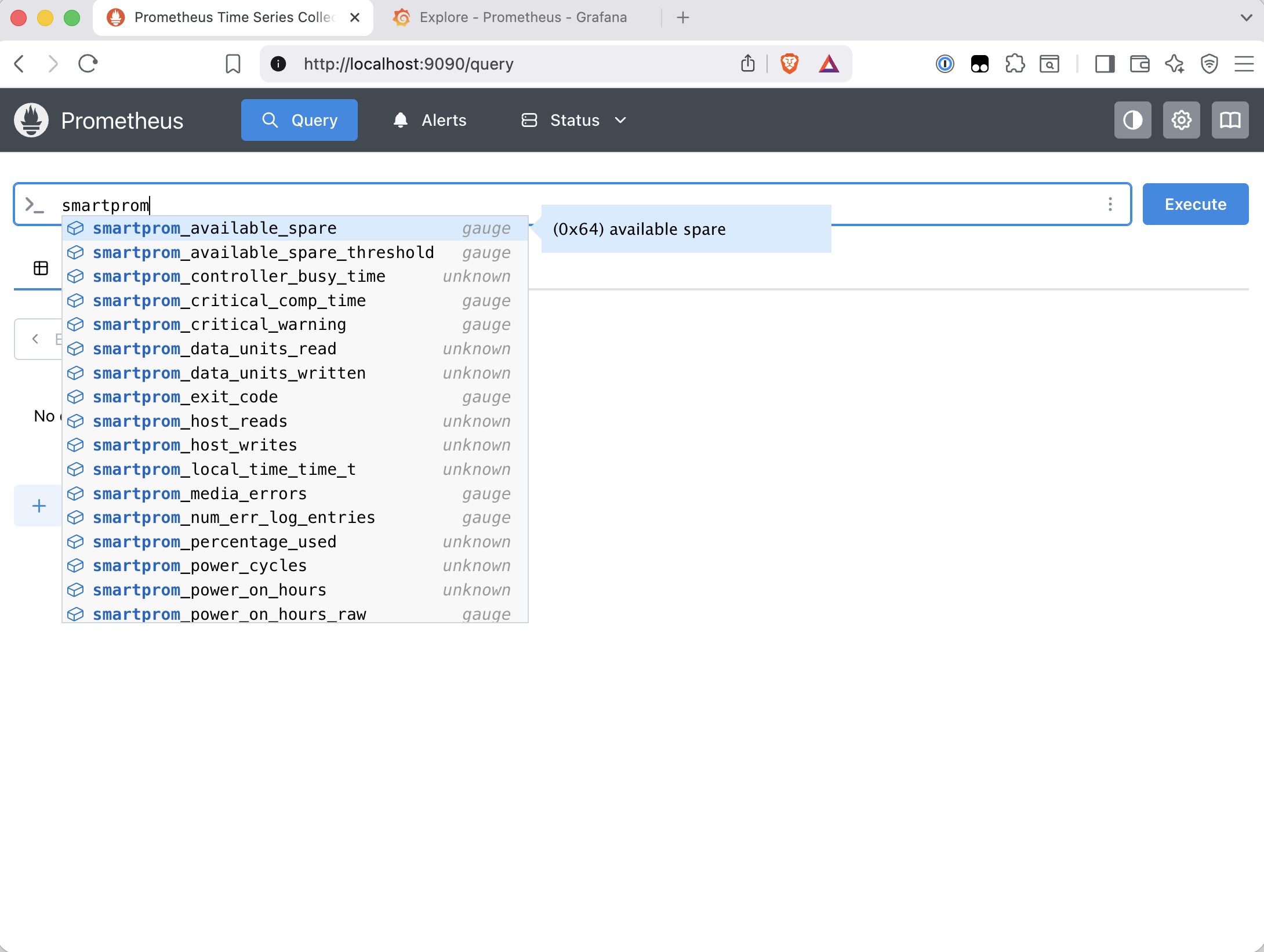Screen dimensions: 1264x952
Task: Pick smartprom_power_on_hours_raw suggestion
Action: point(295,613)
